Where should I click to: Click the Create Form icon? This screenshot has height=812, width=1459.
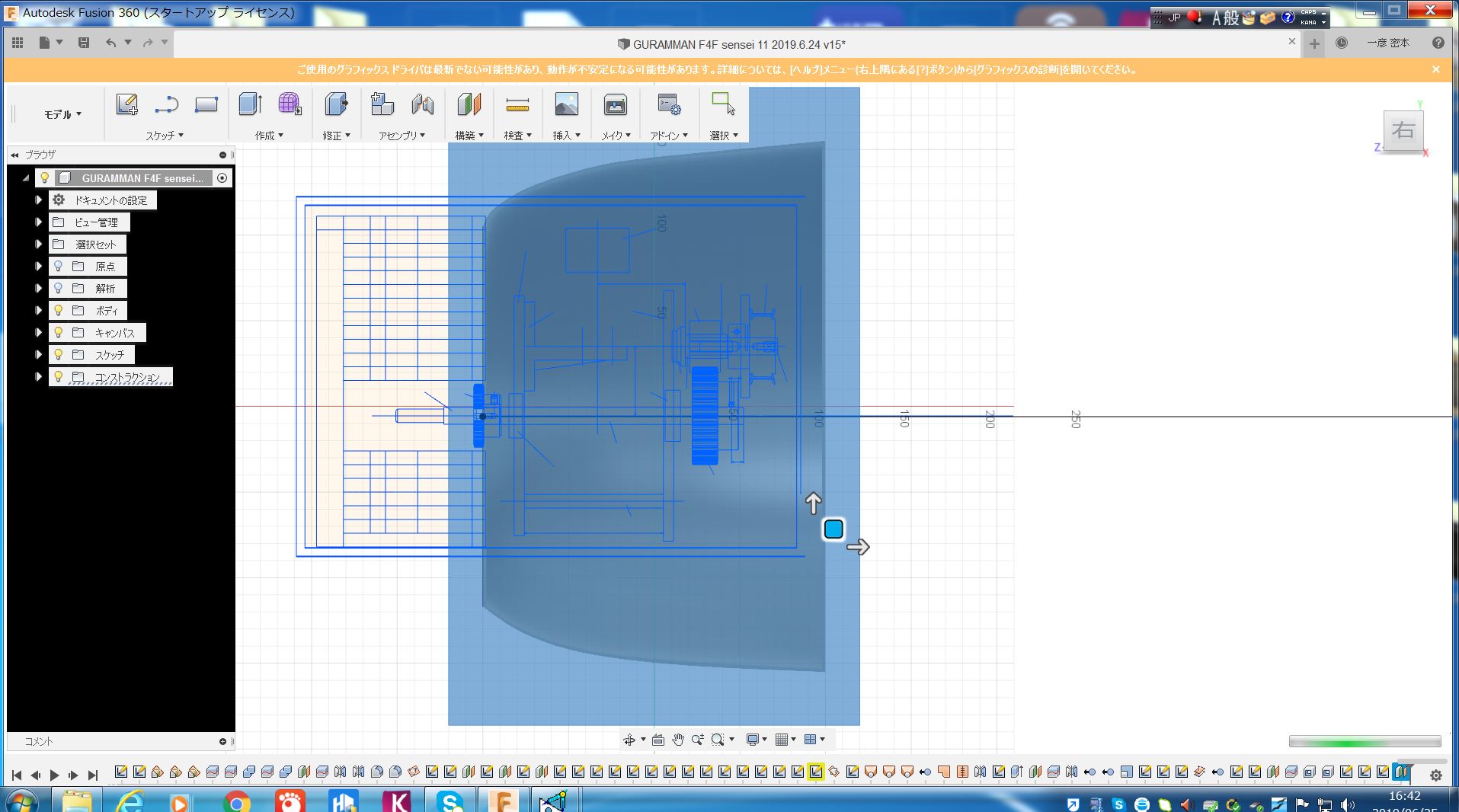pos(290,104)
